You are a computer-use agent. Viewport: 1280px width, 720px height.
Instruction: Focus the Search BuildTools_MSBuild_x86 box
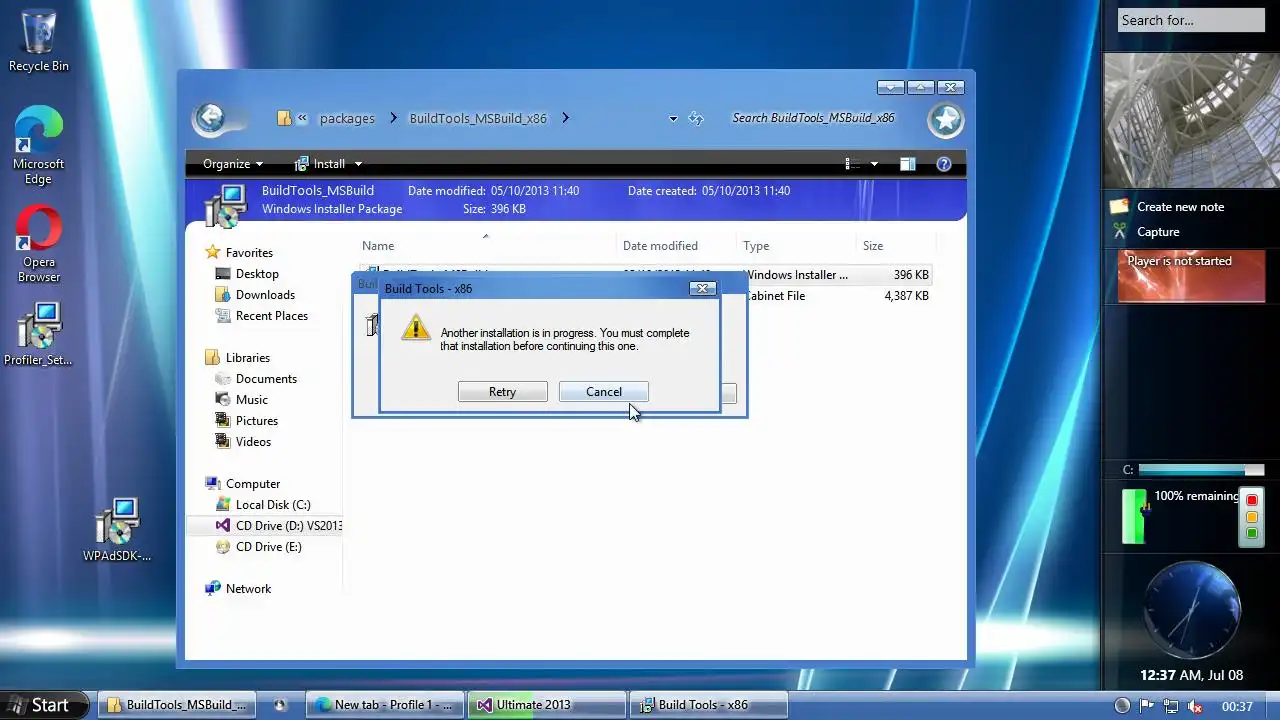click(813, 118)
